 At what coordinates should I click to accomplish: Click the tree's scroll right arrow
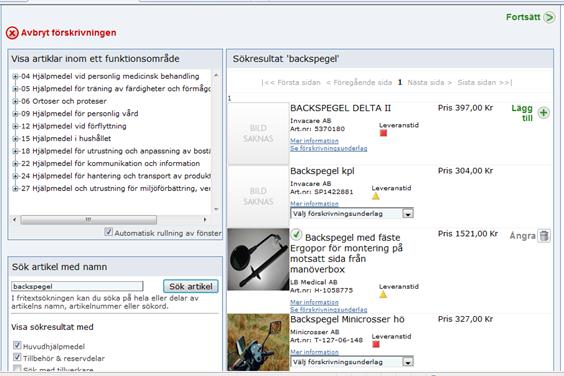point(205,219)
